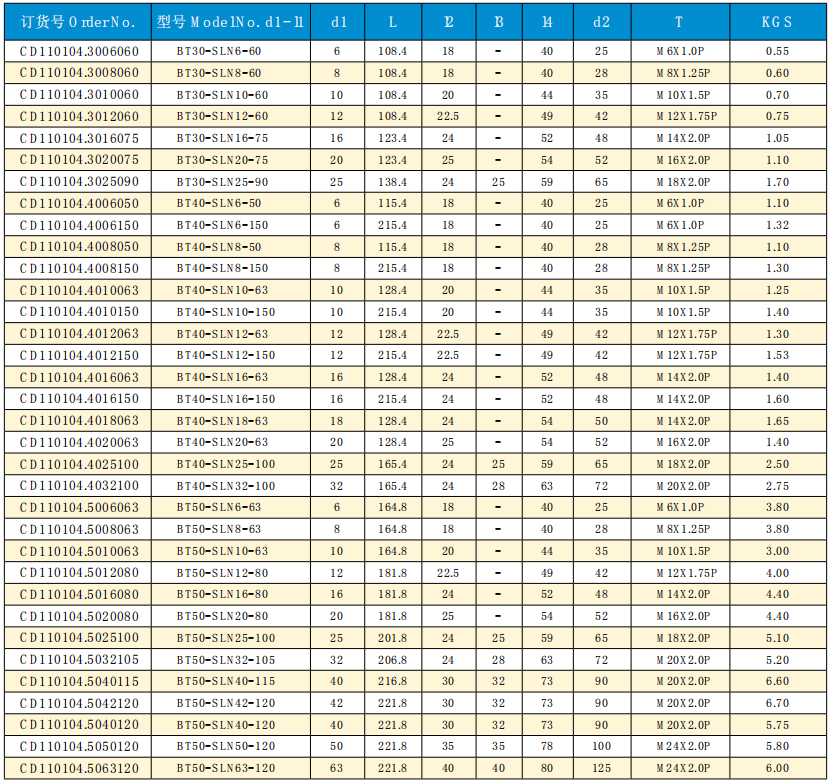Click weight value 0.55
The image size is (833, 782).
click(777, 52)
